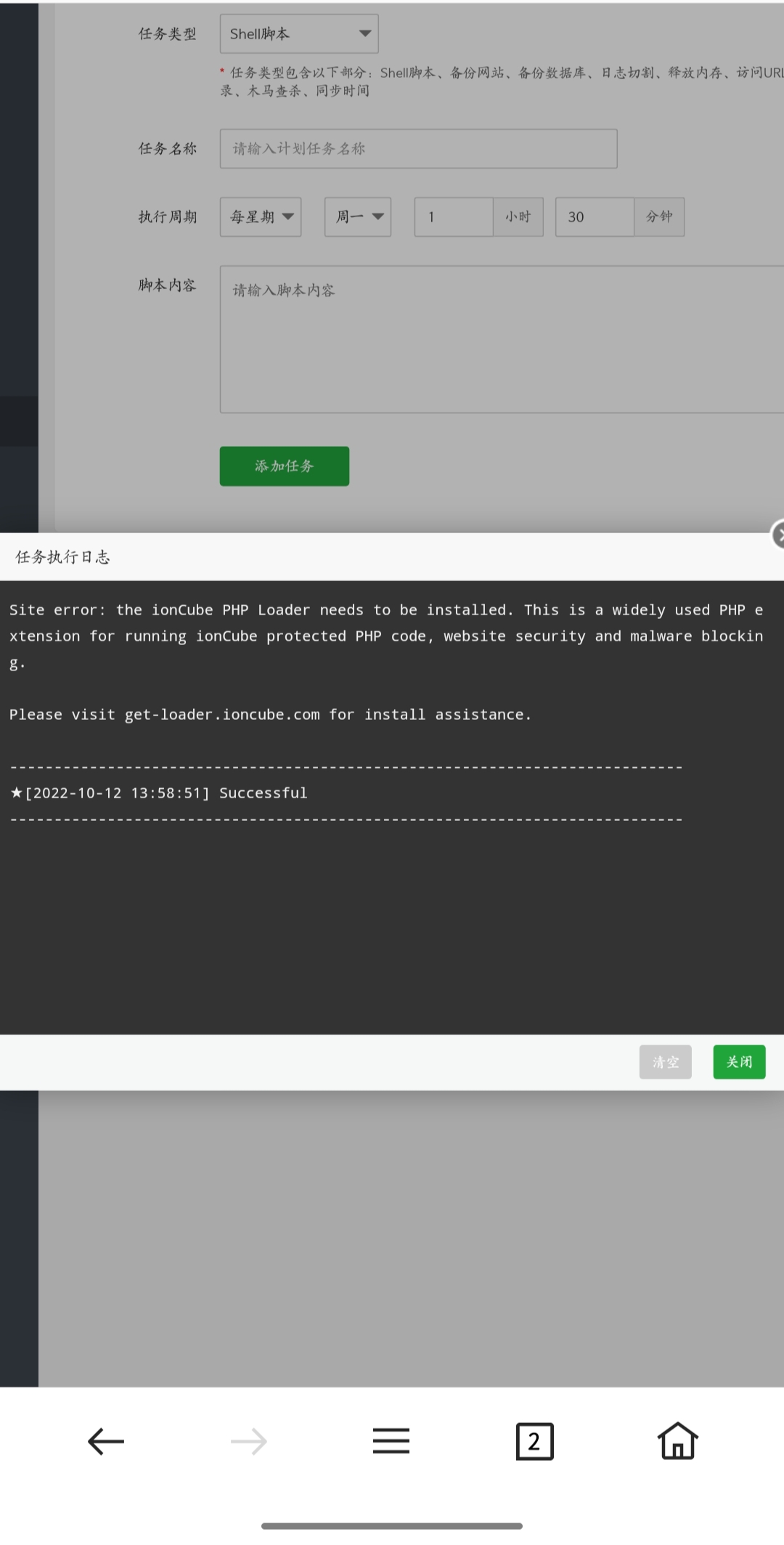Click the green 关闭 close button

[x=739, y=1062]
